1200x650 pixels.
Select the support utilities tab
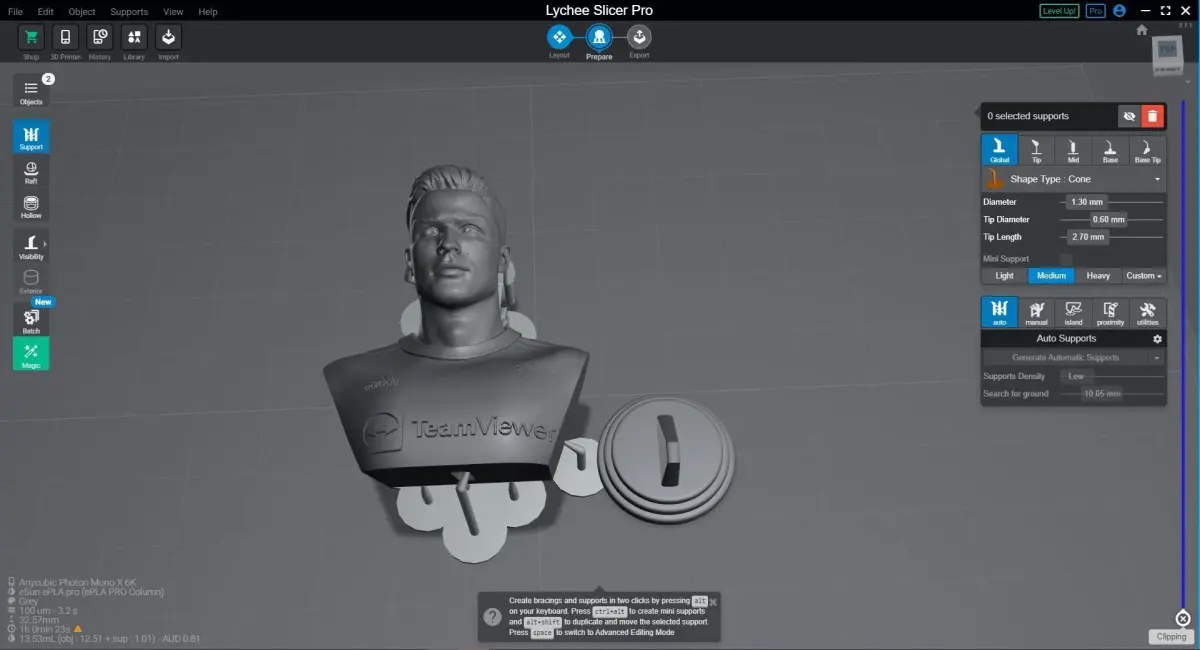(1147, 312)
